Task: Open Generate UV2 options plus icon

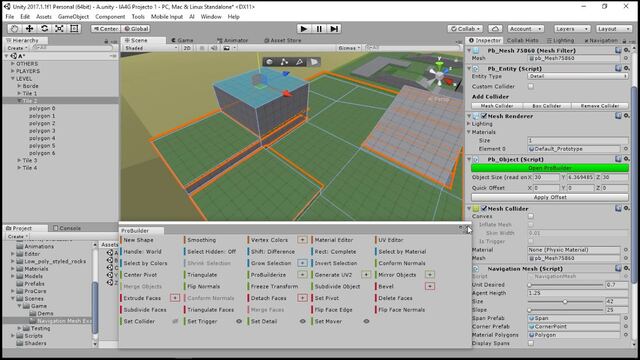Action: pyautogui.click(x=366, y=275)
